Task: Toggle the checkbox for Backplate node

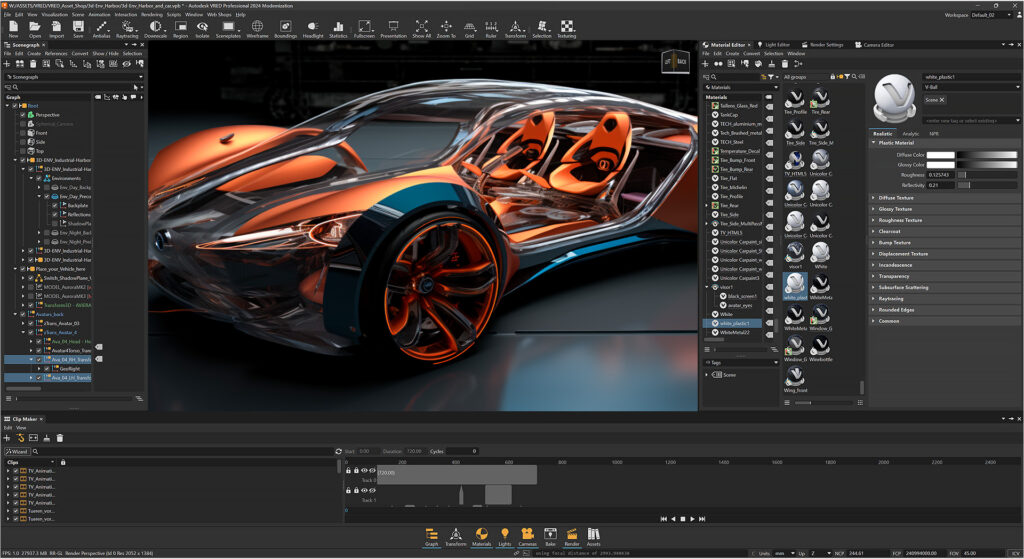Action: point(55,206)
